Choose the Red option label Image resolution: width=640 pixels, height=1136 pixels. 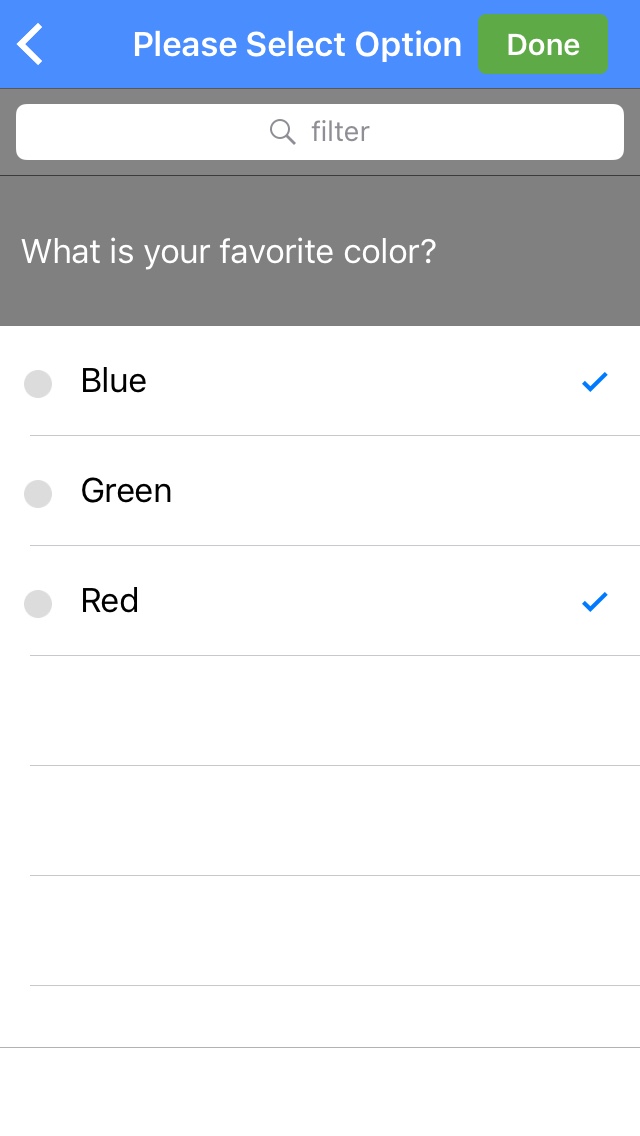(x=110, y=601)
